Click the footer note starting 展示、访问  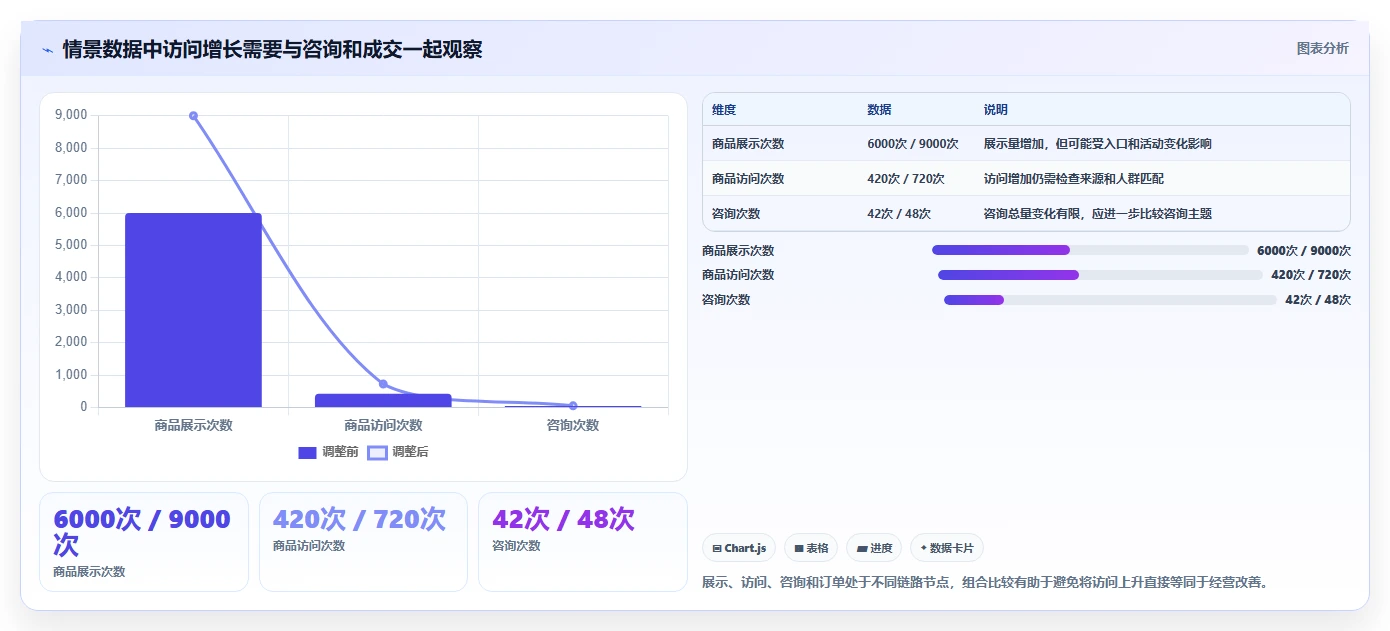pos(987,582)
